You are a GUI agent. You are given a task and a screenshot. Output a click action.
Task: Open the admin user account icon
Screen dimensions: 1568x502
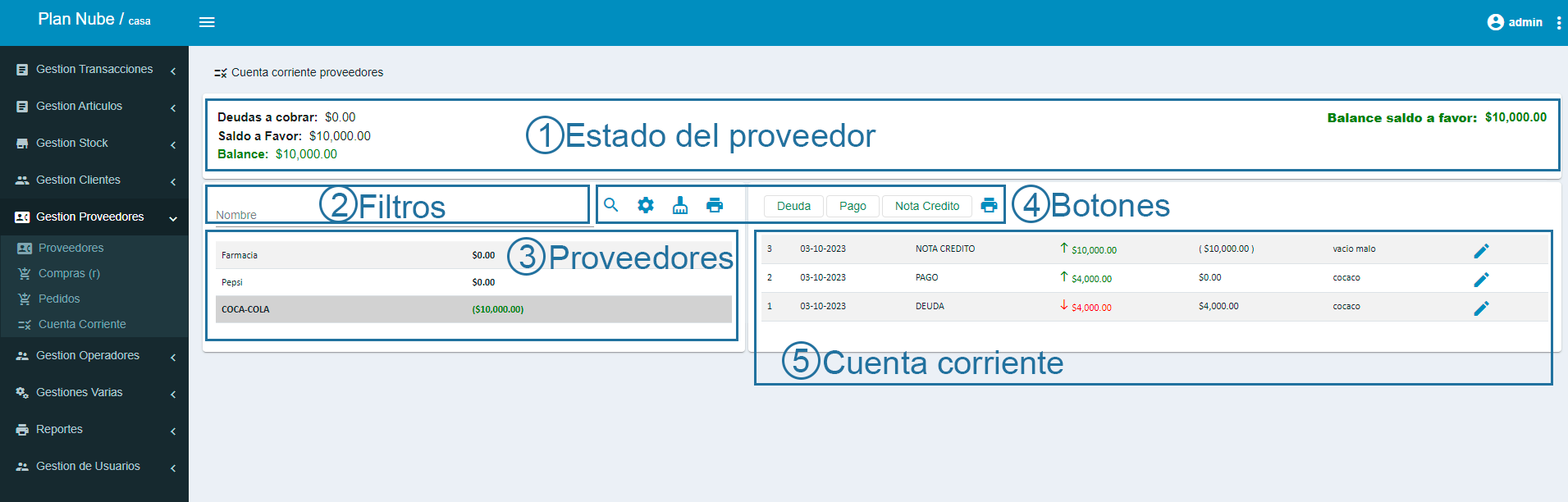1495,22
